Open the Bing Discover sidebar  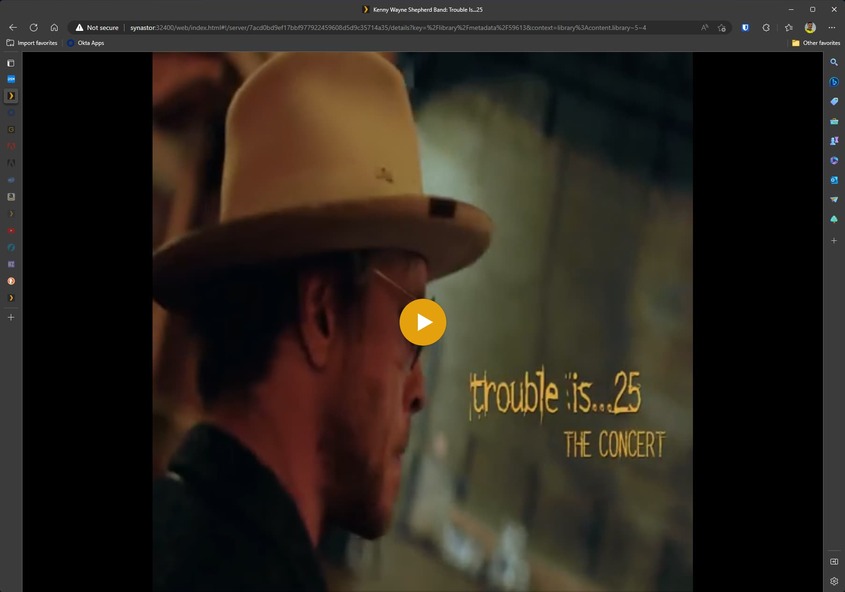pyautogui.click(x=834, y=82)
